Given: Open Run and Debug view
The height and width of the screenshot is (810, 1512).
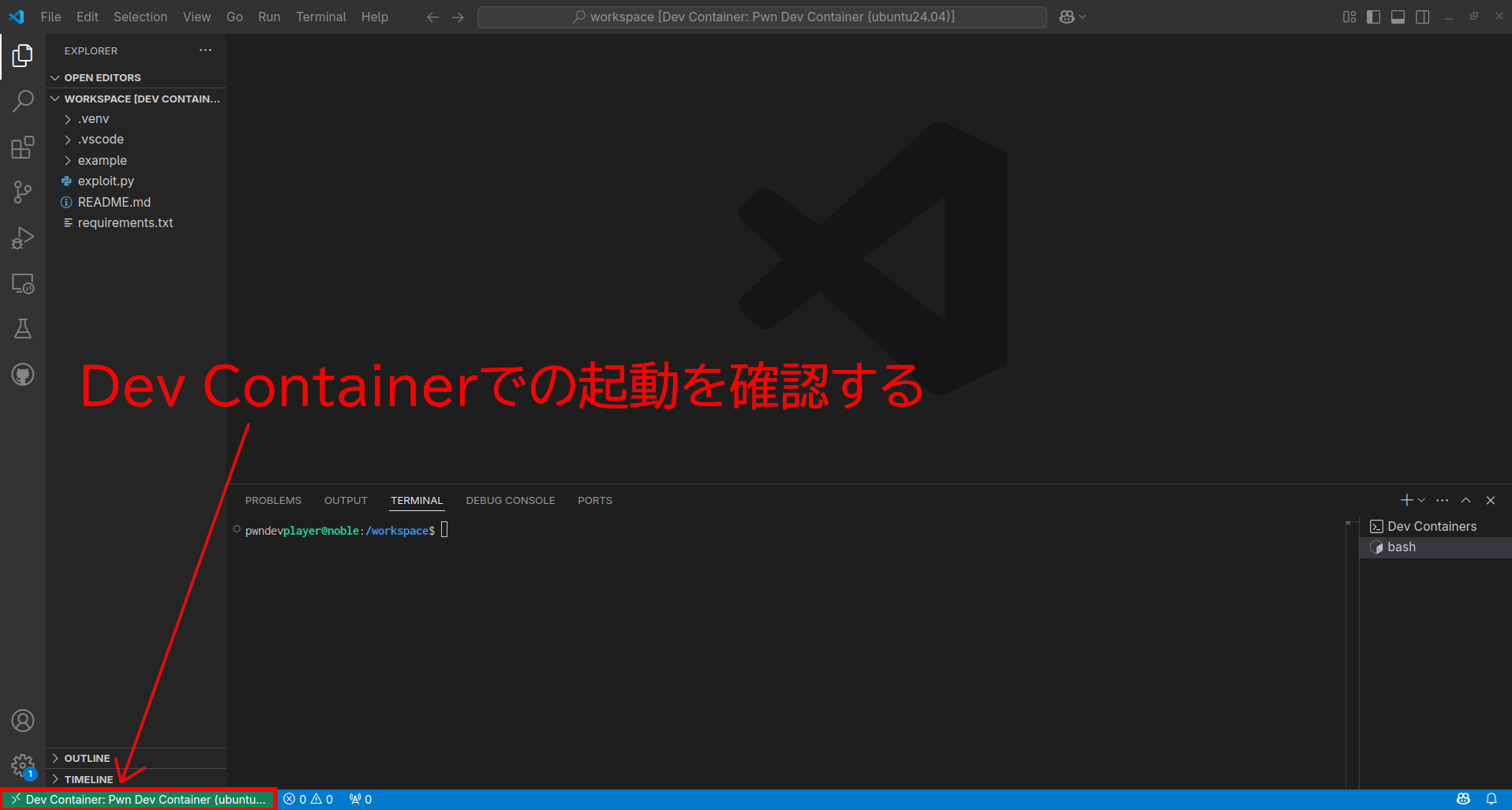Looking at the screenshot, I should [x=23, y=238].
